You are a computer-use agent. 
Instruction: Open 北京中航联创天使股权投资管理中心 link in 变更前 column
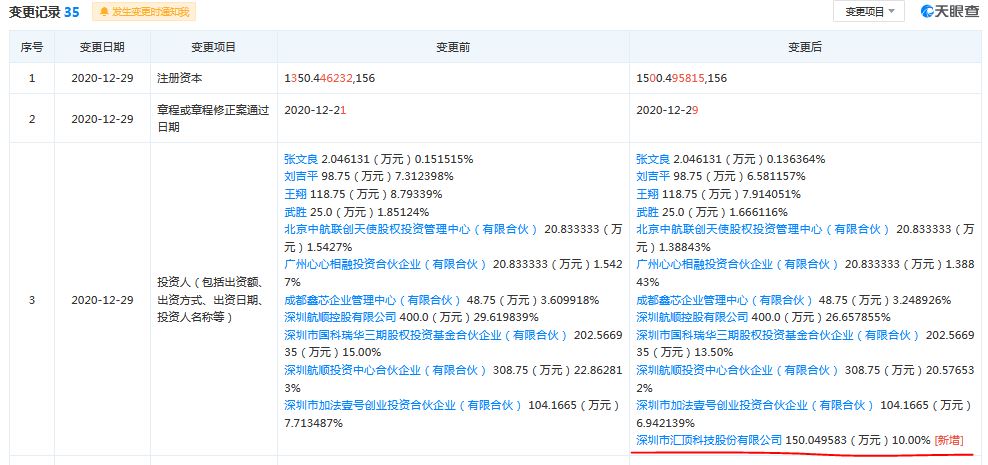click(x=411, y=229)
